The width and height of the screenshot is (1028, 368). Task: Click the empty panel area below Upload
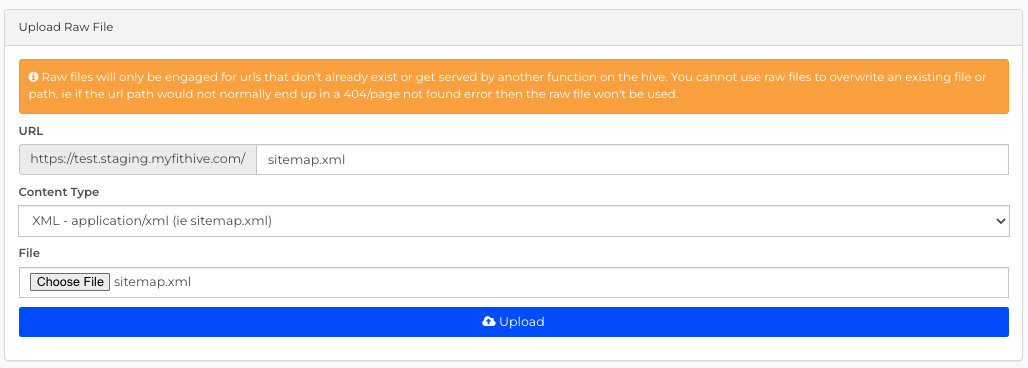(x=513, y=348)
